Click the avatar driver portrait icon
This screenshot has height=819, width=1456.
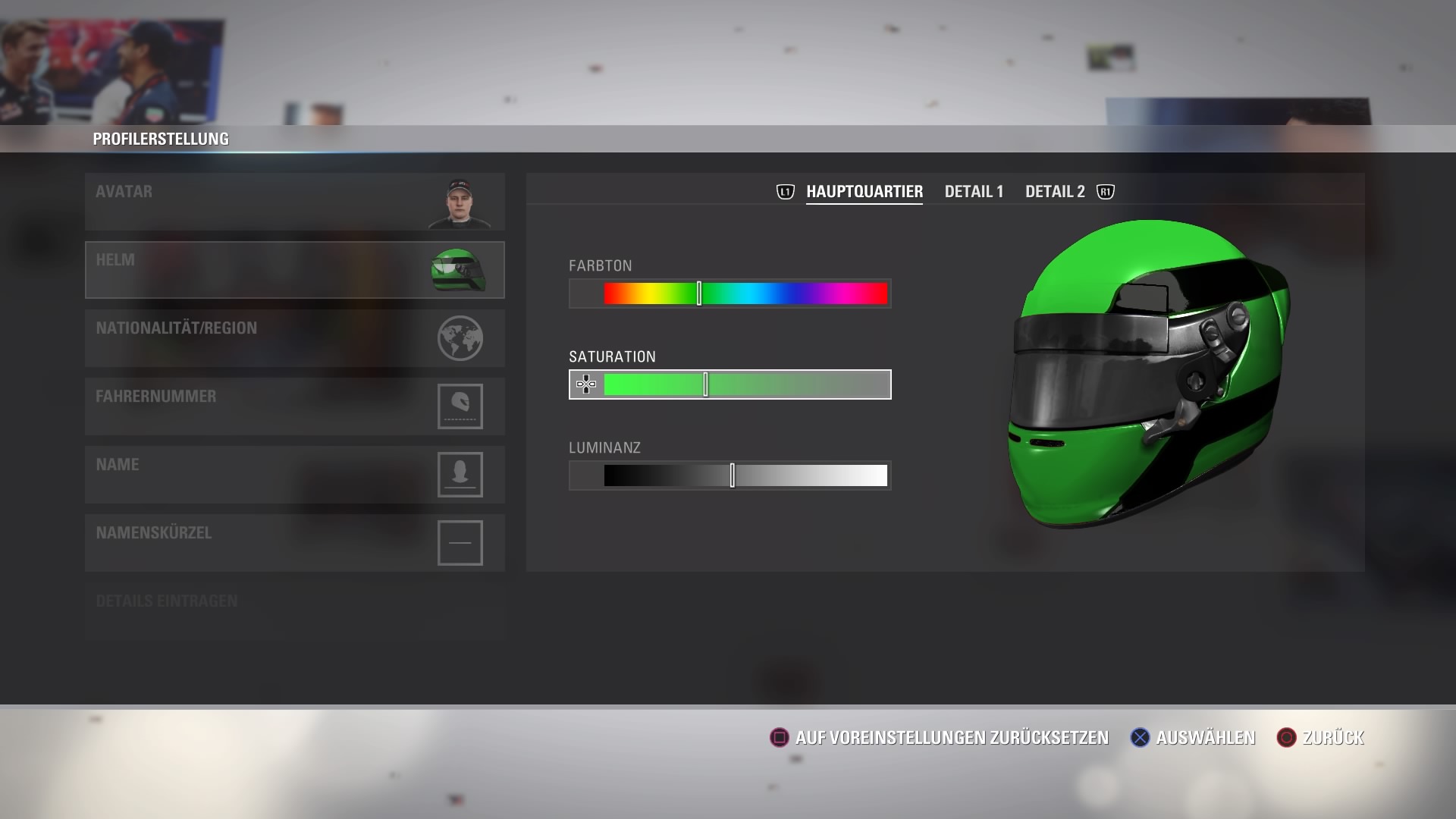(460, 203)
